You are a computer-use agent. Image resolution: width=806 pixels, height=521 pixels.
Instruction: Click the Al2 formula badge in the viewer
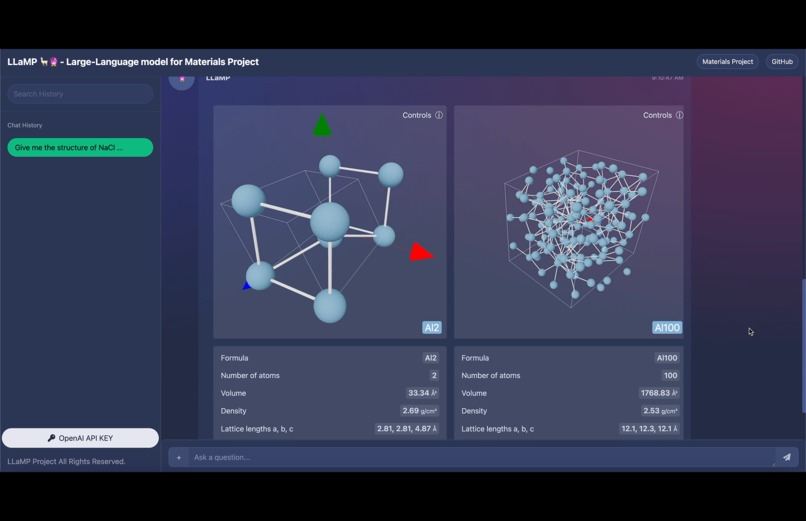(432, 327)
